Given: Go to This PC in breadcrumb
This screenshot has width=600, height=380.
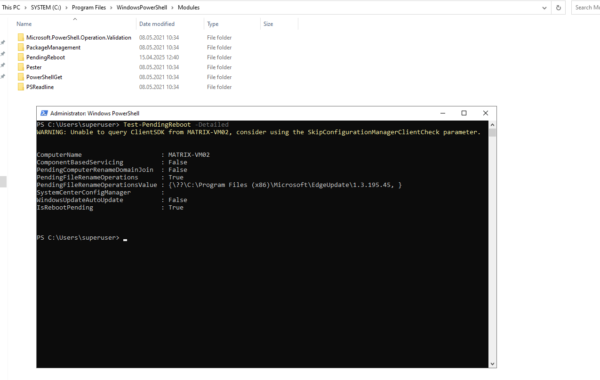Looking at the screenshot, I should click(11, 7).
